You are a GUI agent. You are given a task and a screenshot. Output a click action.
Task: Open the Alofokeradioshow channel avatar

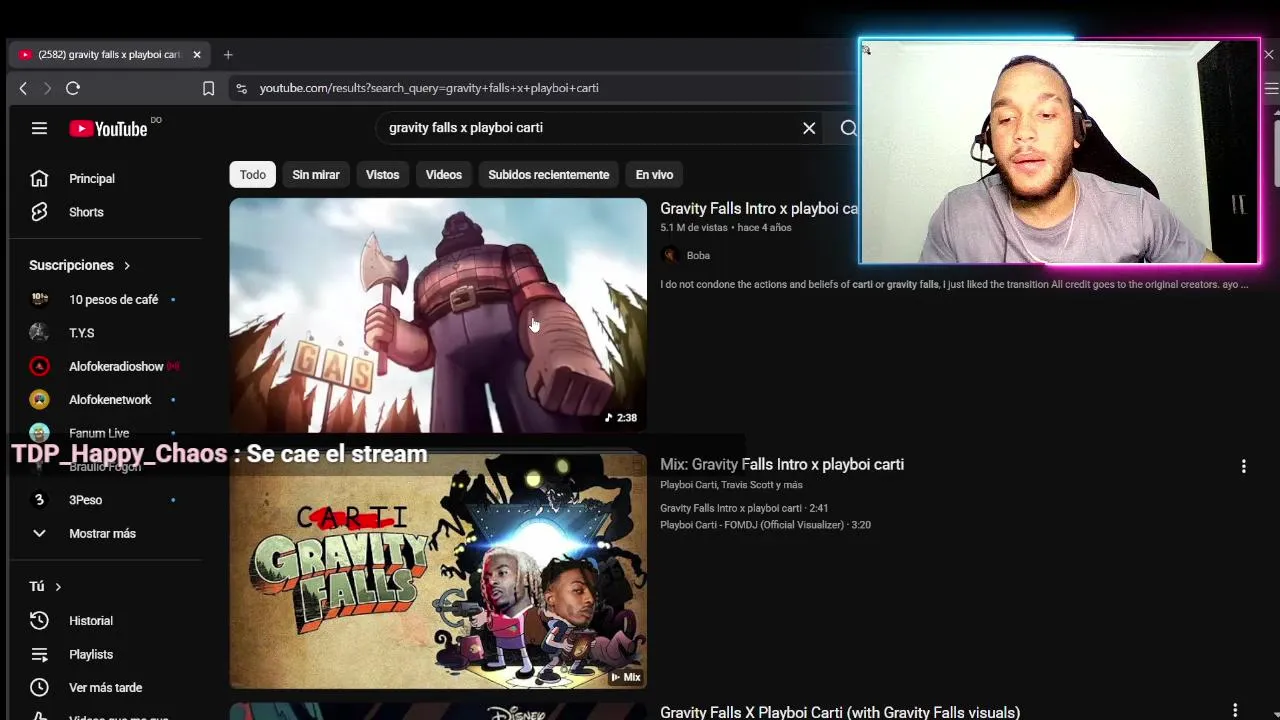coord(39,366)
